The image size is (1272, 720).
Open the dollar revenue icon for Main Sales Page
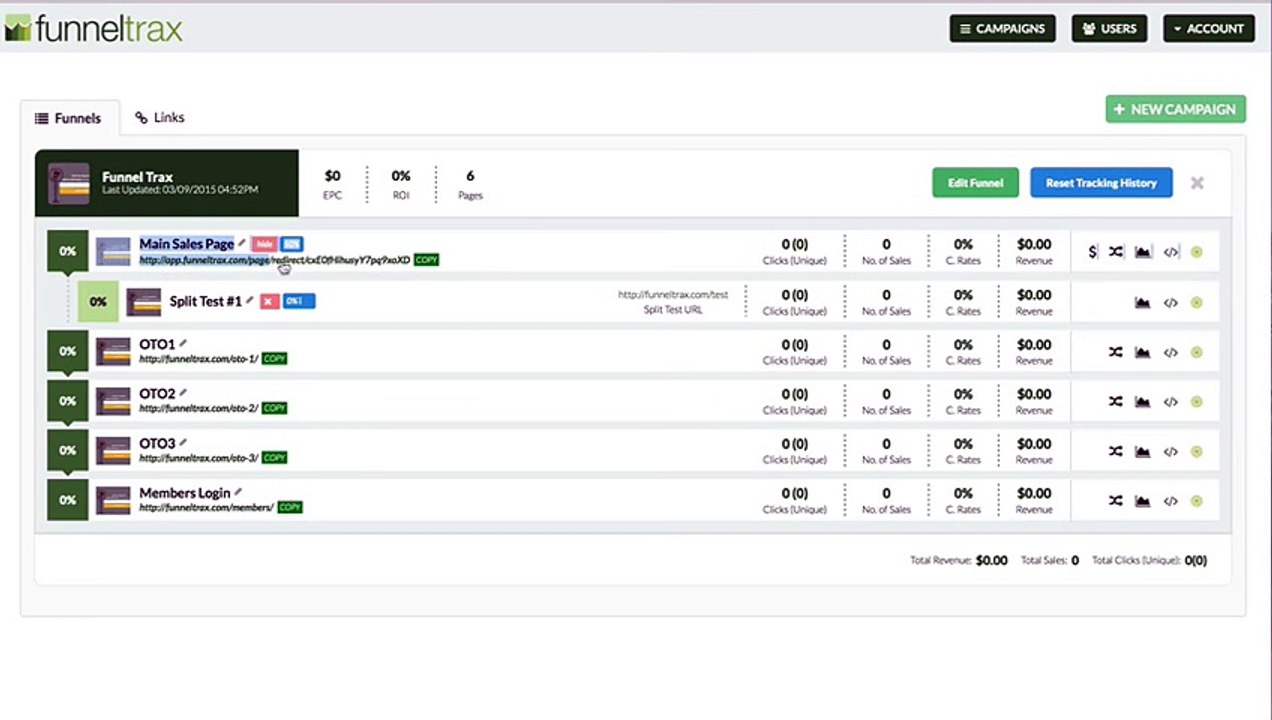1092,252
